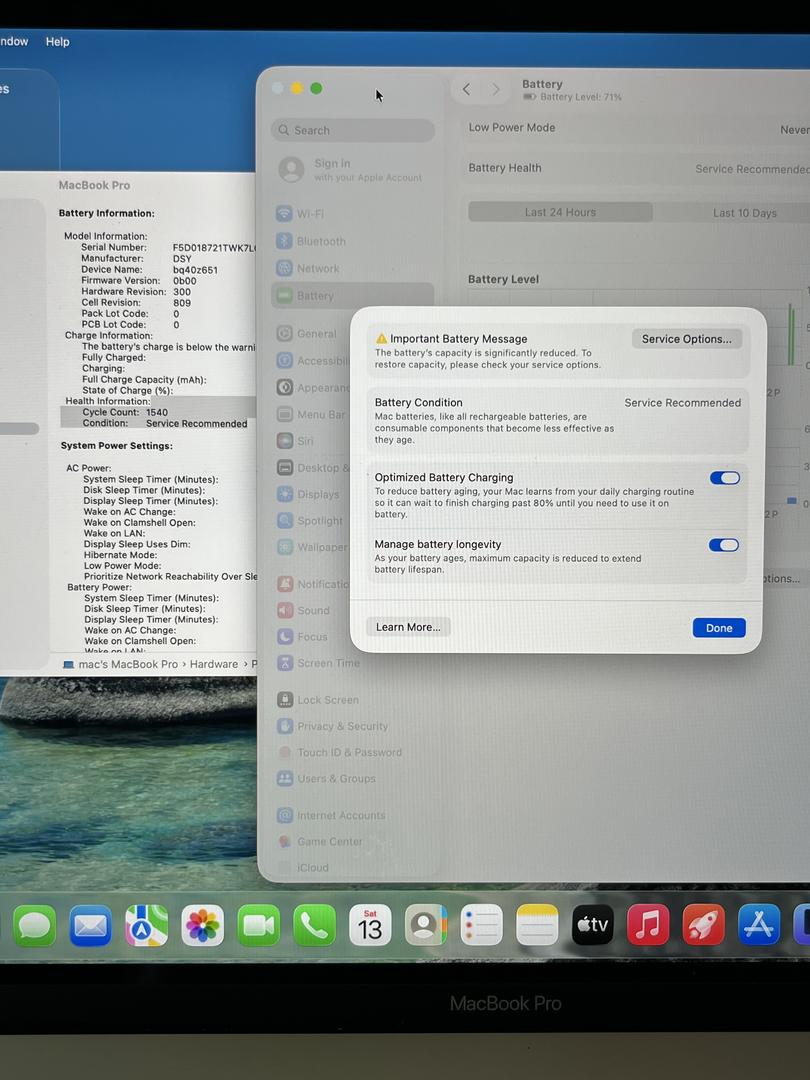Click the System Settings search field

(353, 130)
